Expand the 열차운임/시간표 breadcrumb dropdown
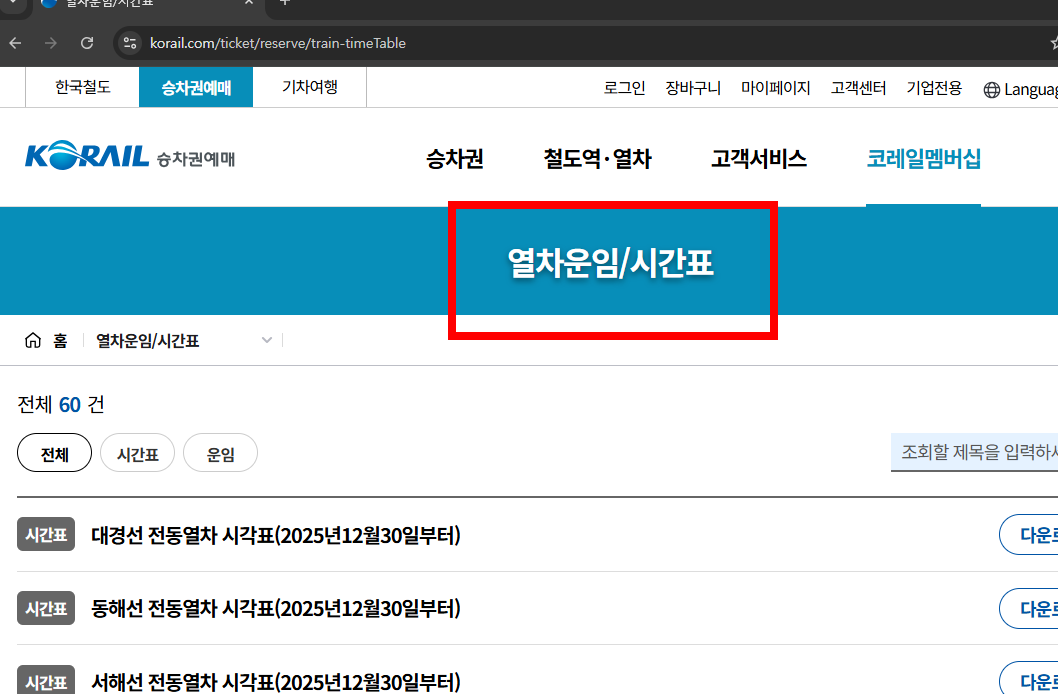 point(266,340)
